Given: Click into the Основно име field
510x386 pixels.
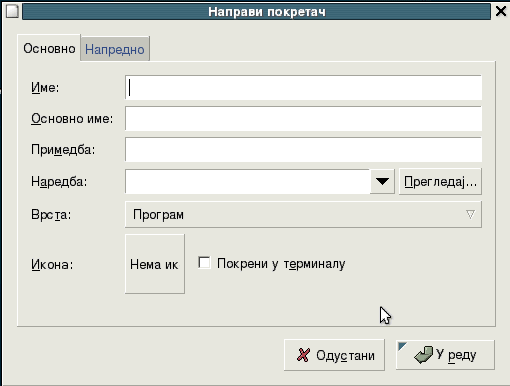Looking at the screenshot, I should 303,119.
